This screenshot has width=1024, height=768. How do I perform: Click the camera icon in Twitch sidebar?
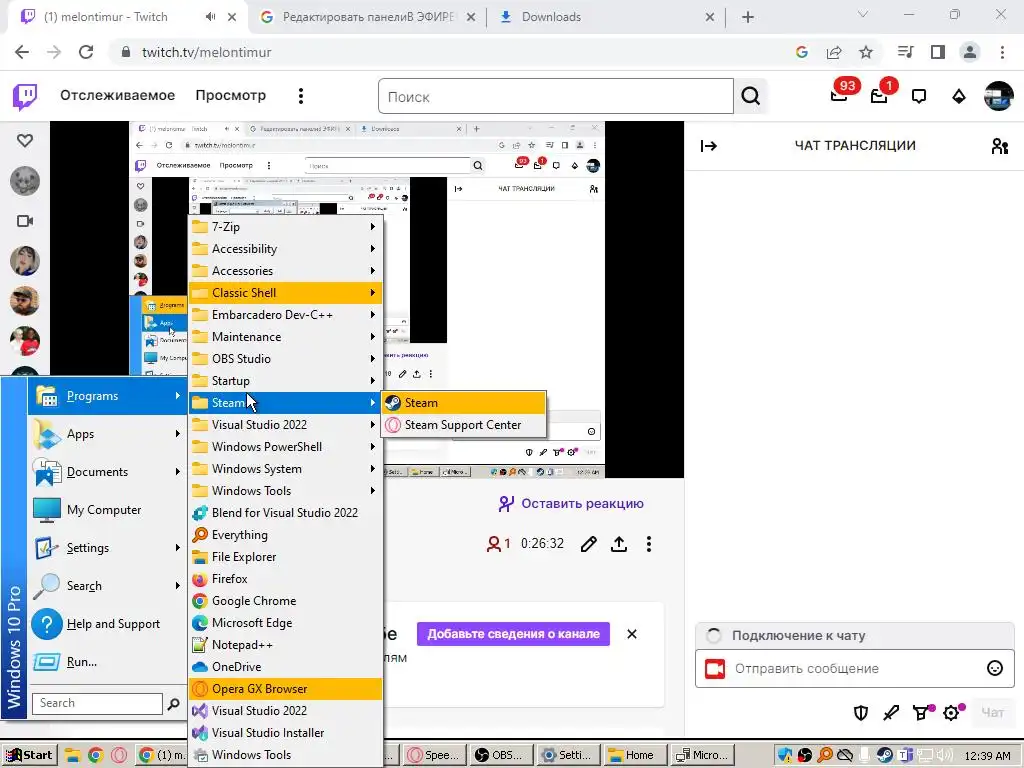coord(25,221)
